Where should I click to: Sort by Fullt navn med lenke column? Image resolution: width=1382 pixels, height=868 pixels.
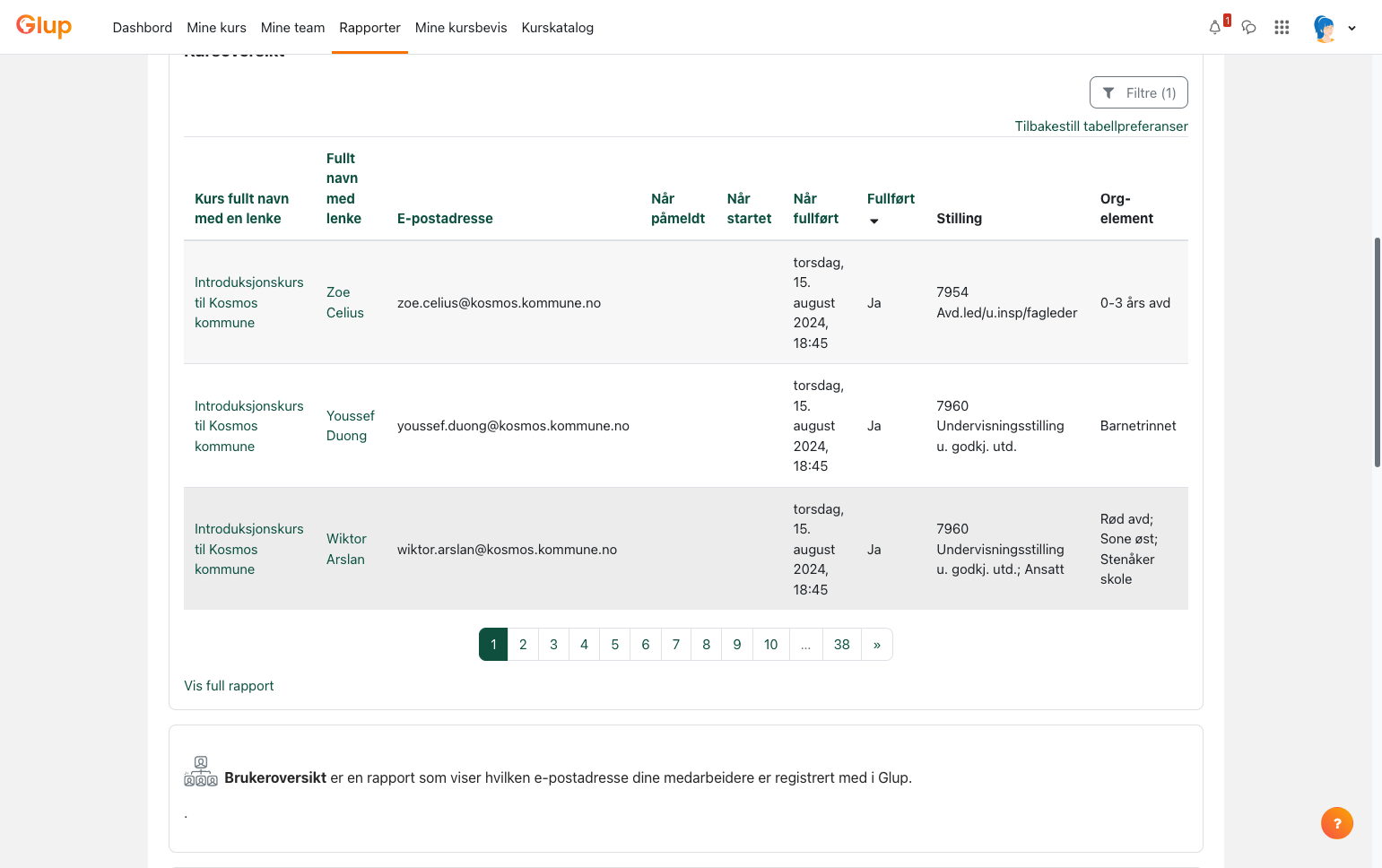click(343, 188)
